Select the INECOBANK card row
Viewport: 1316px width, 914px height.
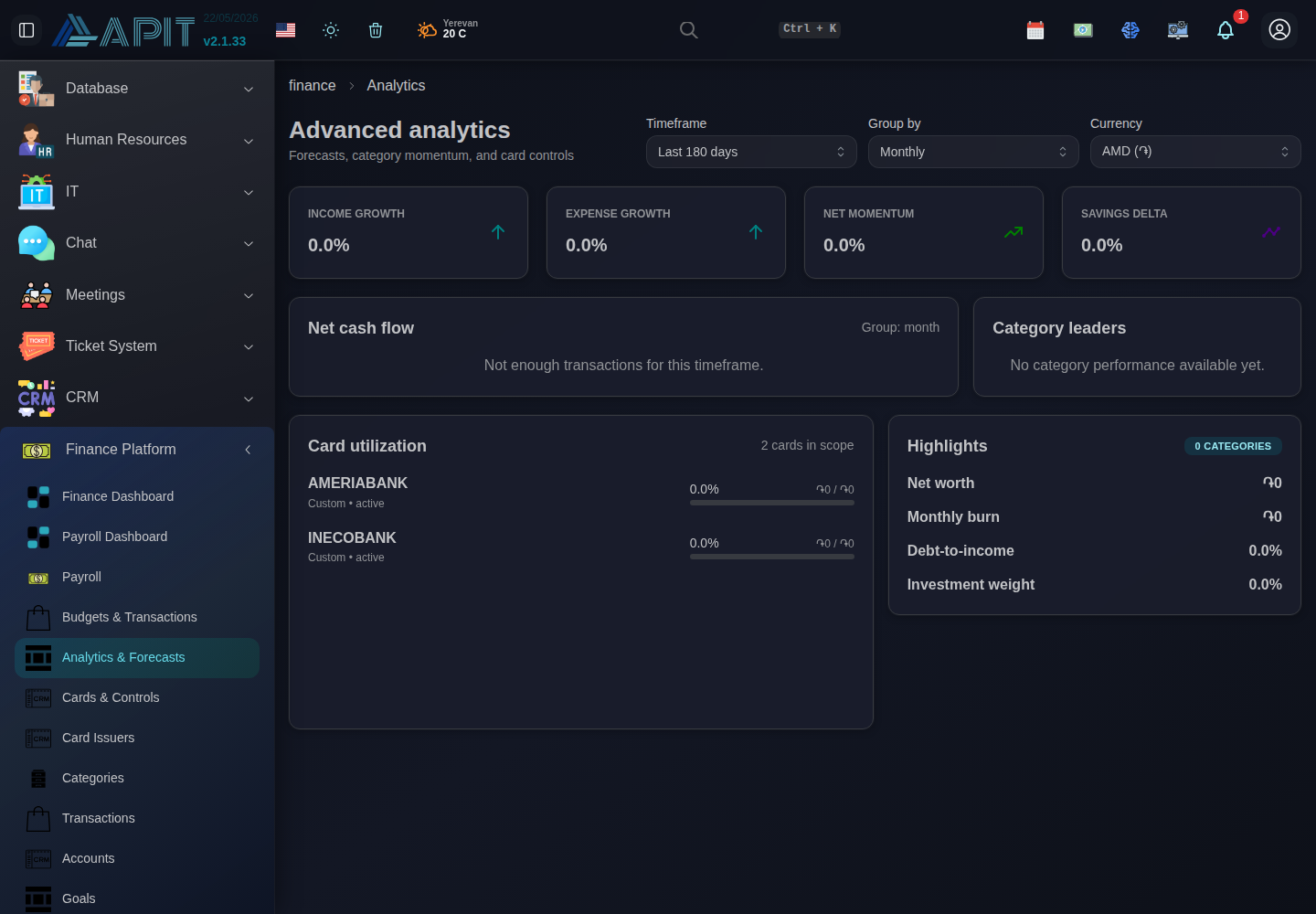(581, 547)
